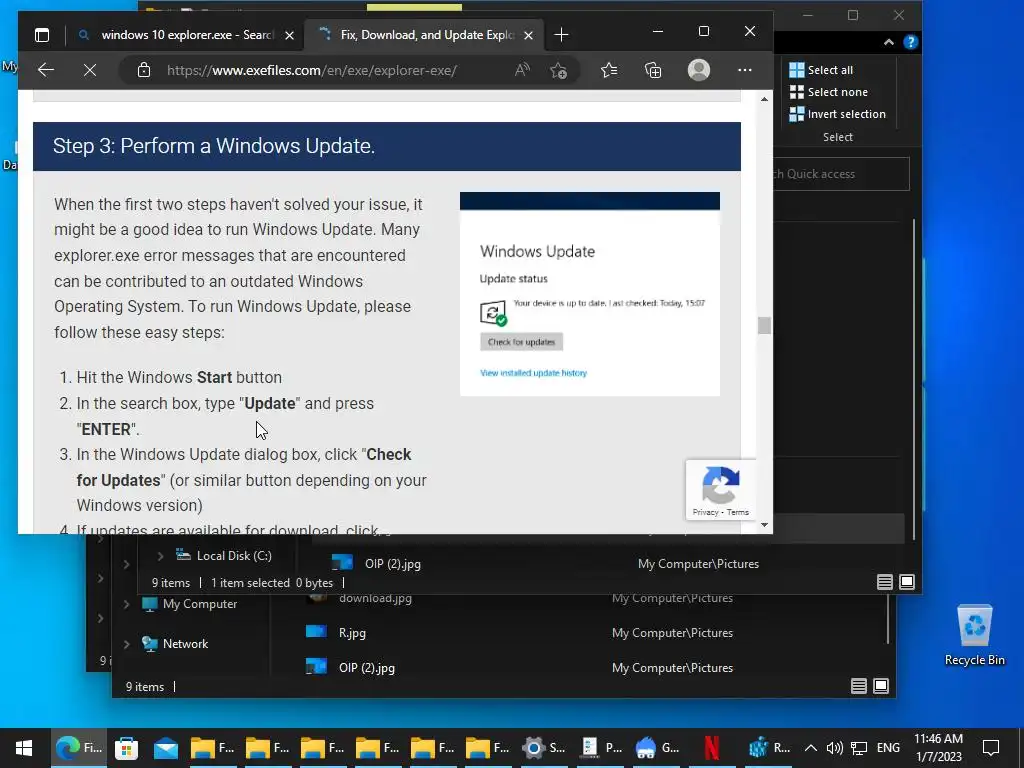Select Network in the navigation pane
This screenshot has height=768, width=1024.
click(176, 644)
